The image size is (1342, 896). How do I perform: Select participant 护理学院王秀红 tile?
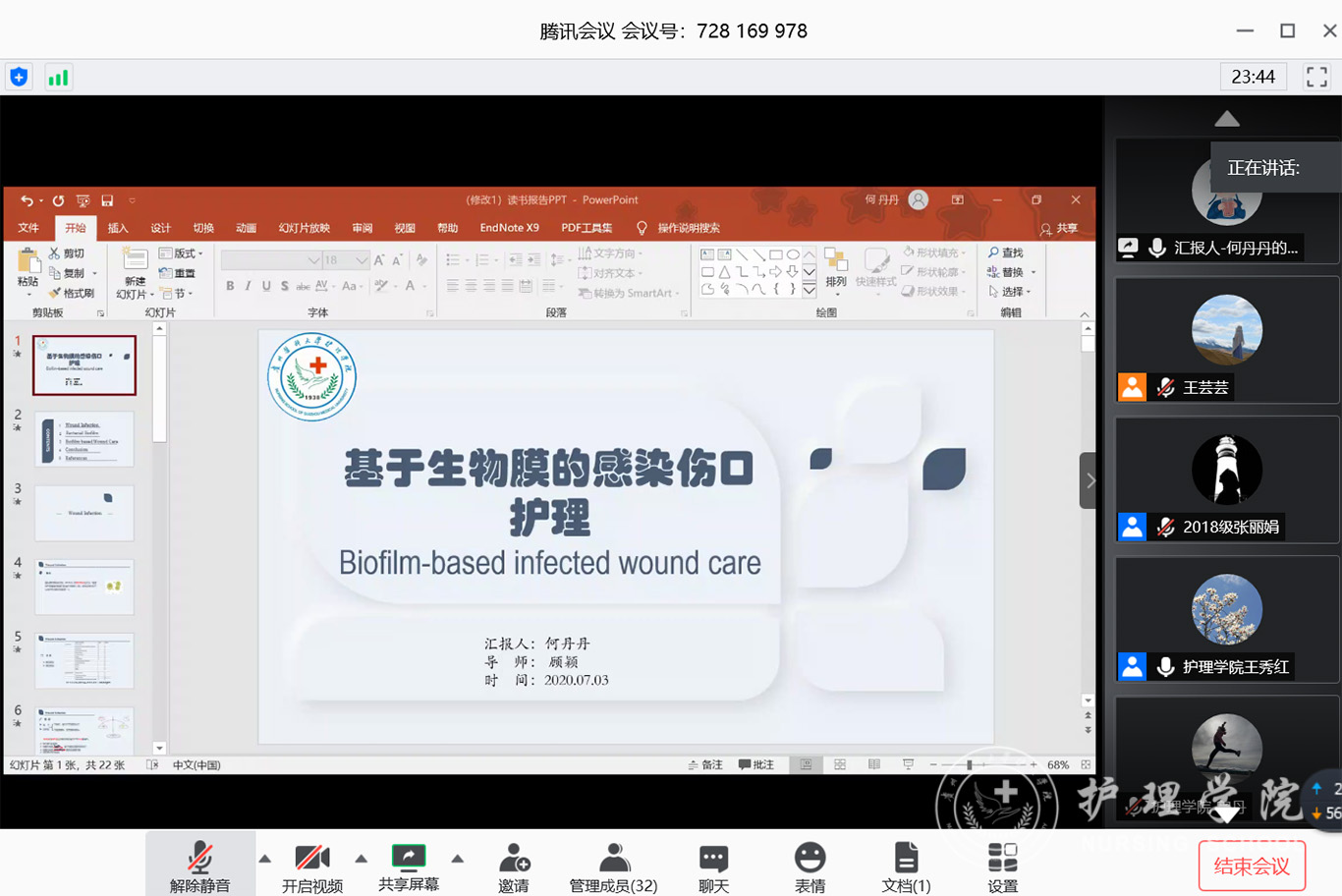1226,619
